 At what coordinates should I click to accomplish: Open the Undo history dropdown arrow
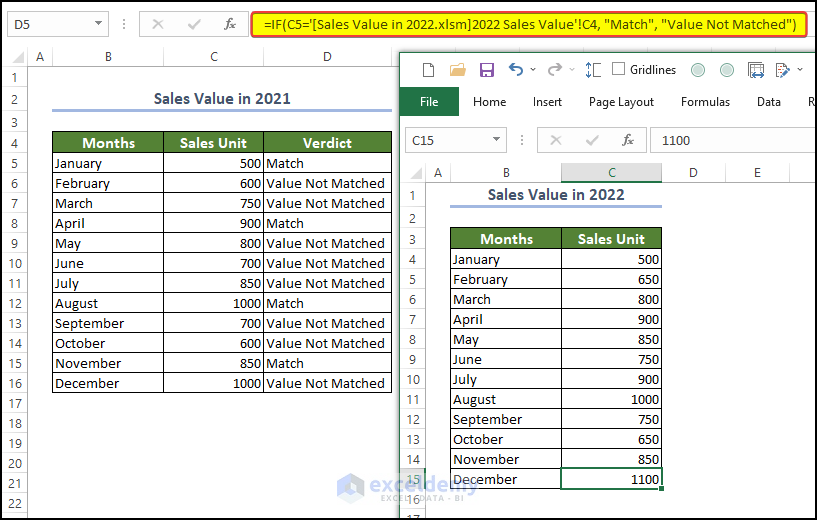(x=533, y=69)
